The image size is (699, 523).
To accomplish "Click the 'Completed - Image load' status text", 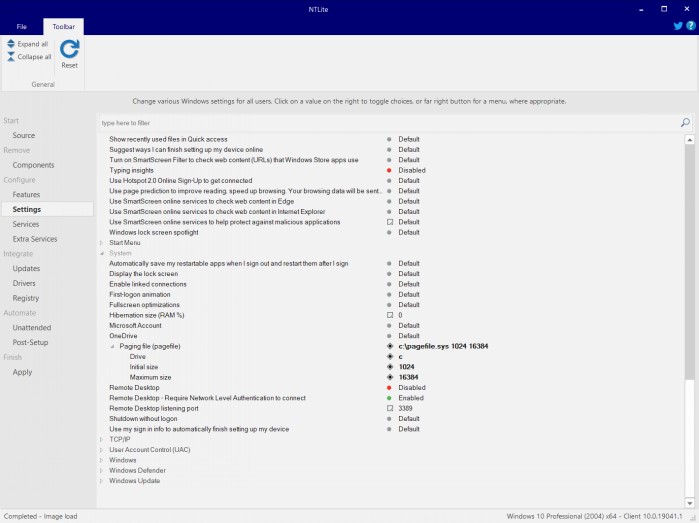I will tap(41, 516).
